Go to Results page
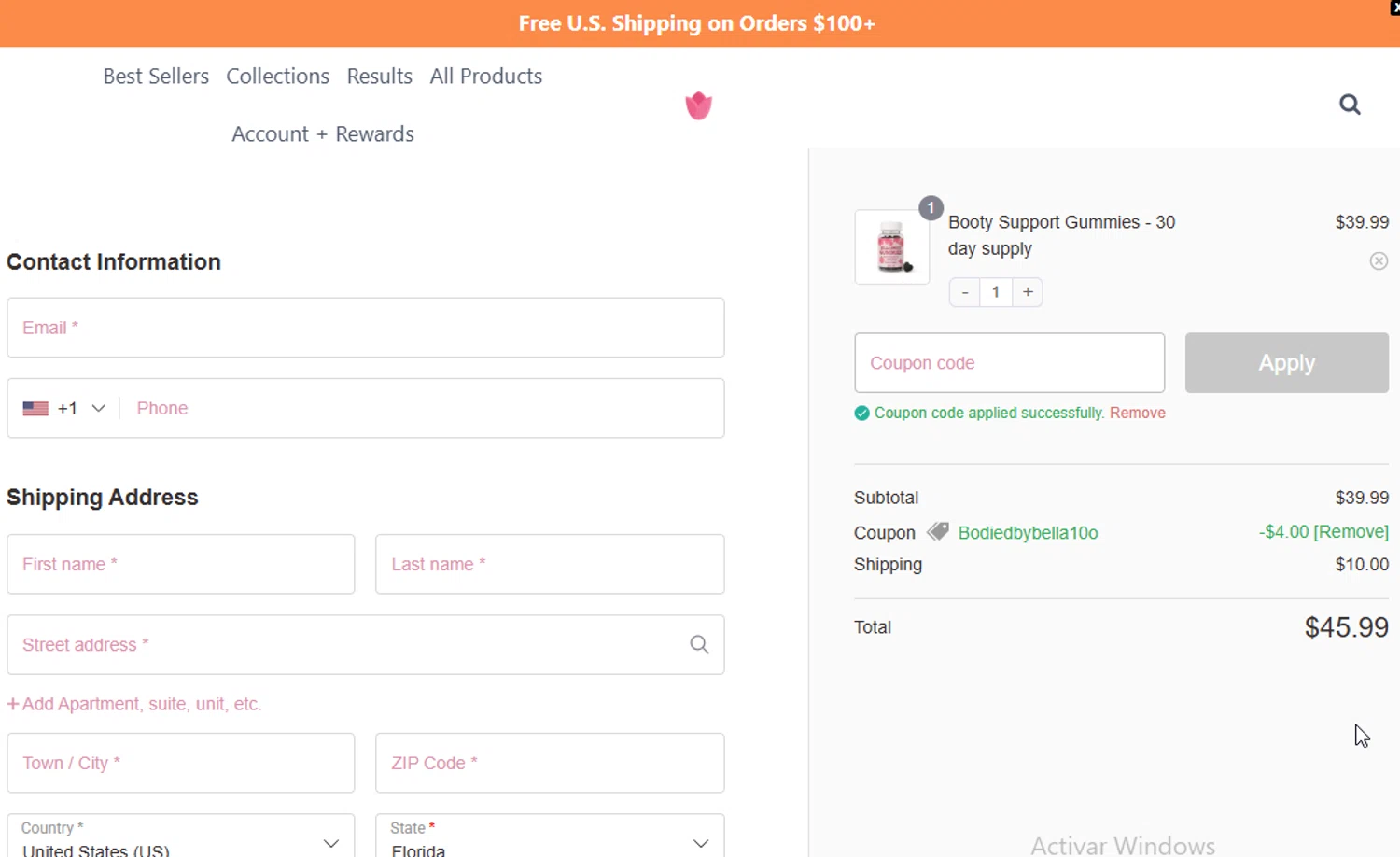1400x857 pixels. (x=379, y=77)
